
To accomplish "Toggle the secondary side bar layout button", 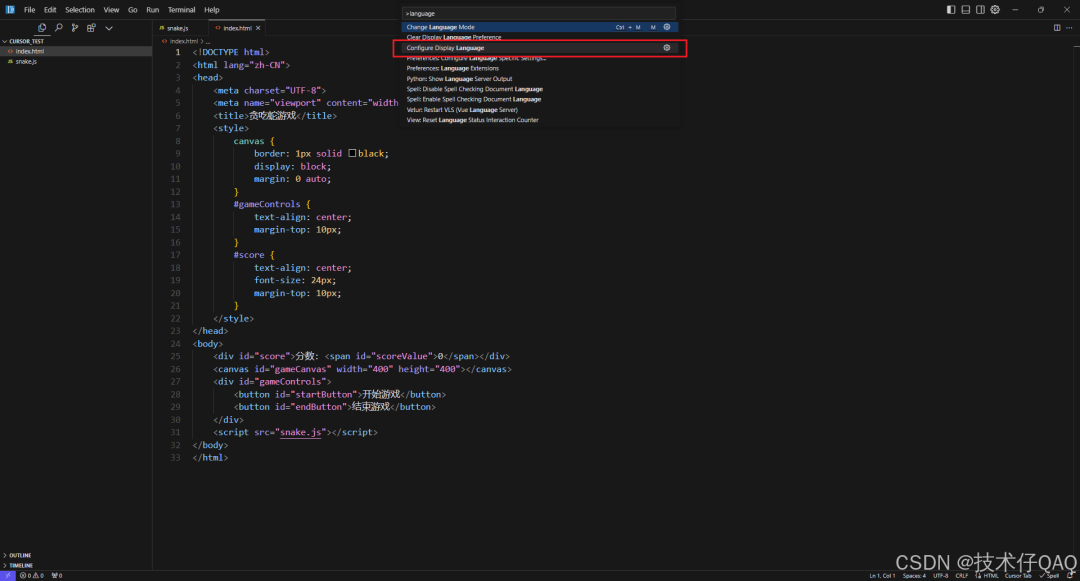I will pos(980,10).
